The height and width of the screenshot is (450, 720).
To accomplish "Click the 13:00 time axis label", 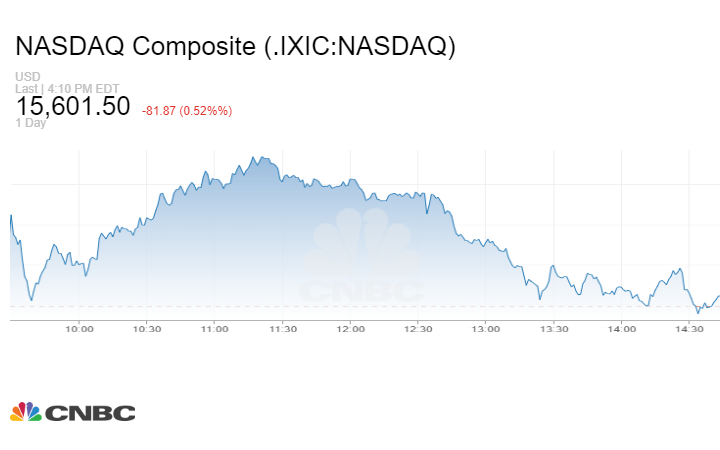I will 486,328.
